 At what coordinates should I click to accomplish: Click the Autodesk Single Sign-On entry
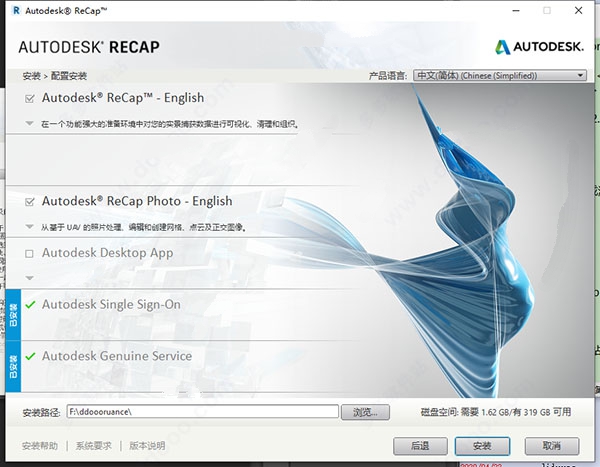(111, 304)
